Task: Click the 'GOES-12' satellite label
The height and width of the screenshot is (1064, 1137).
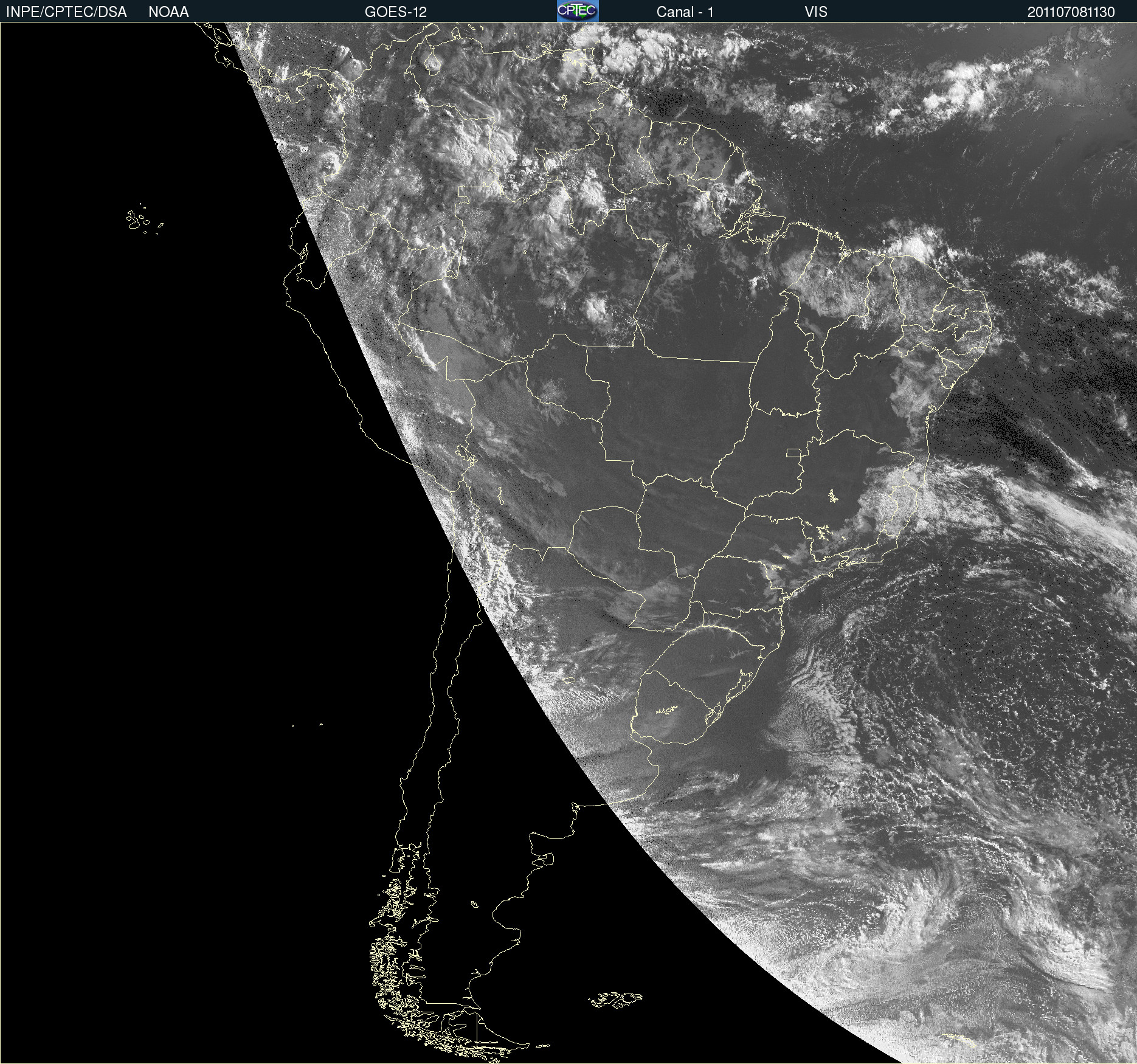Action: (x=396, y=12)
